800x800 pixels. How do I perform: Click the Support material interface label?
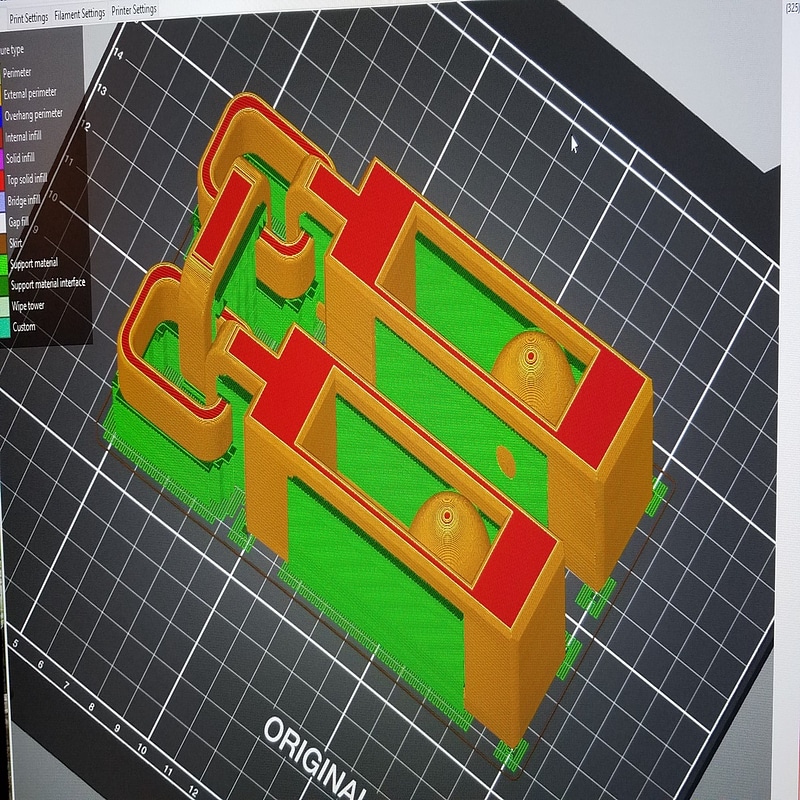click(48, 284)
